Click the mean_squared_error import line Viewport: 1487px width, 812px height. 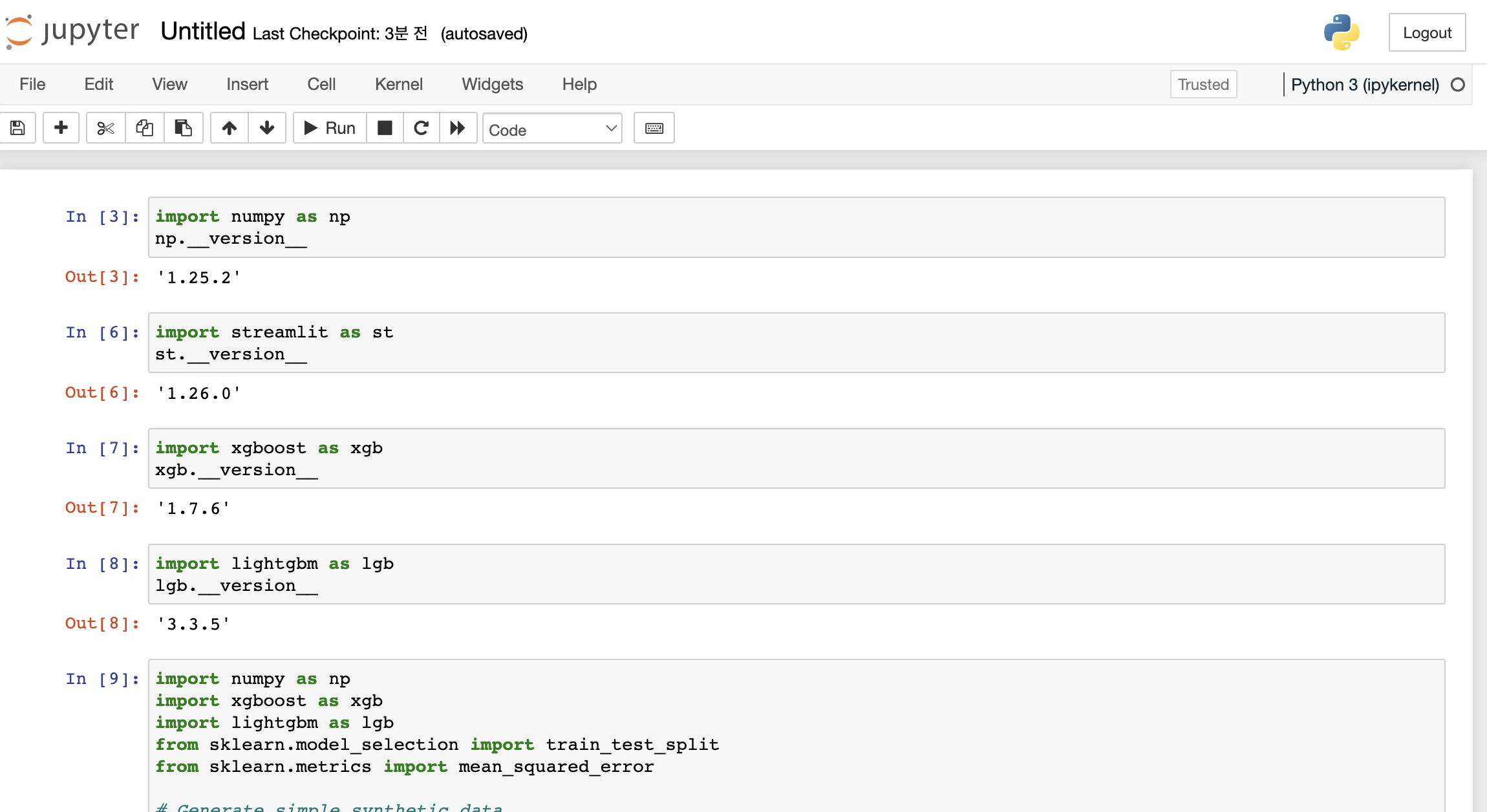coord(405,767)
